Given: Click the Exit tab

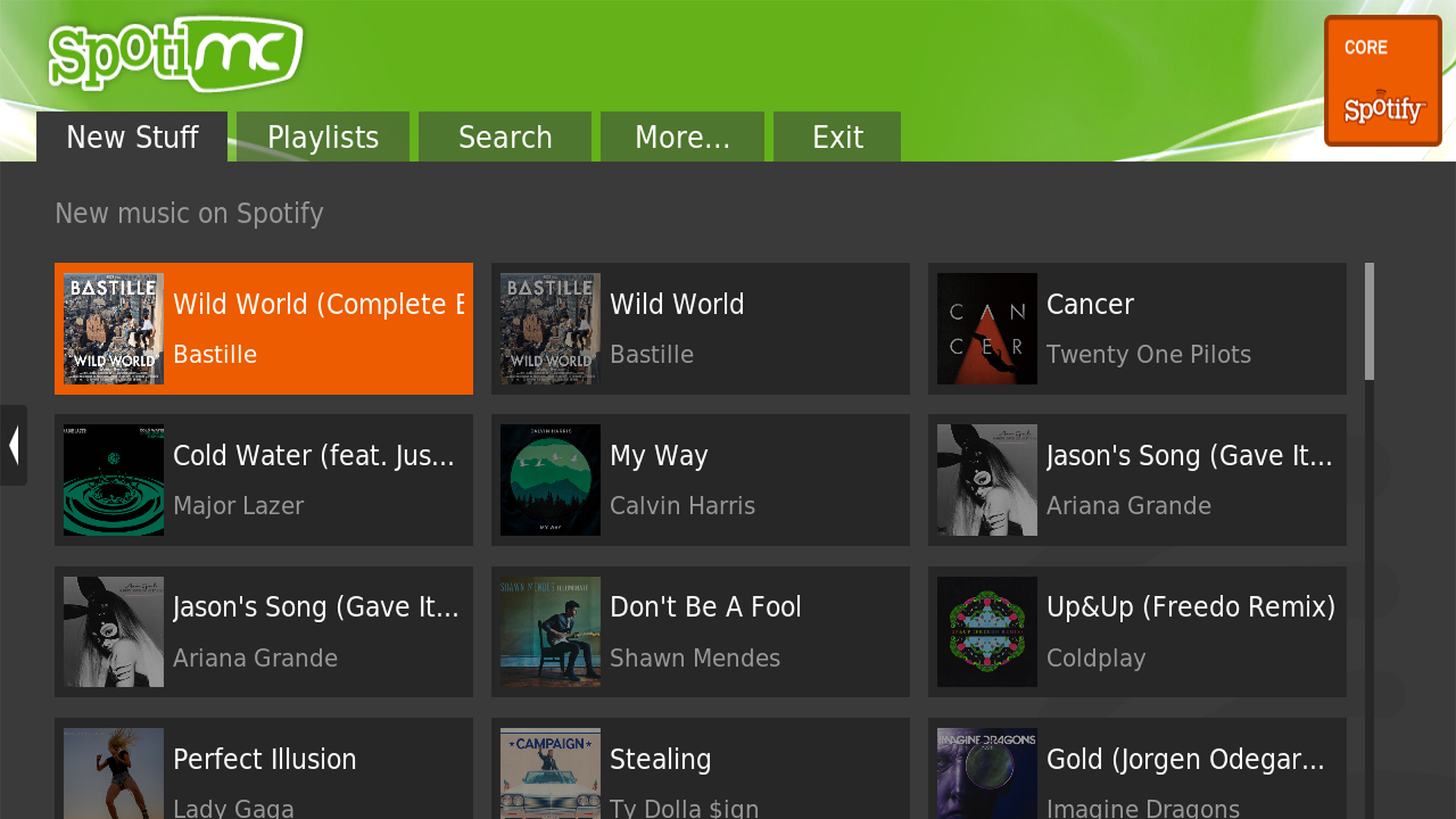Looking at the screenshot, I should [x=837, y=137].
